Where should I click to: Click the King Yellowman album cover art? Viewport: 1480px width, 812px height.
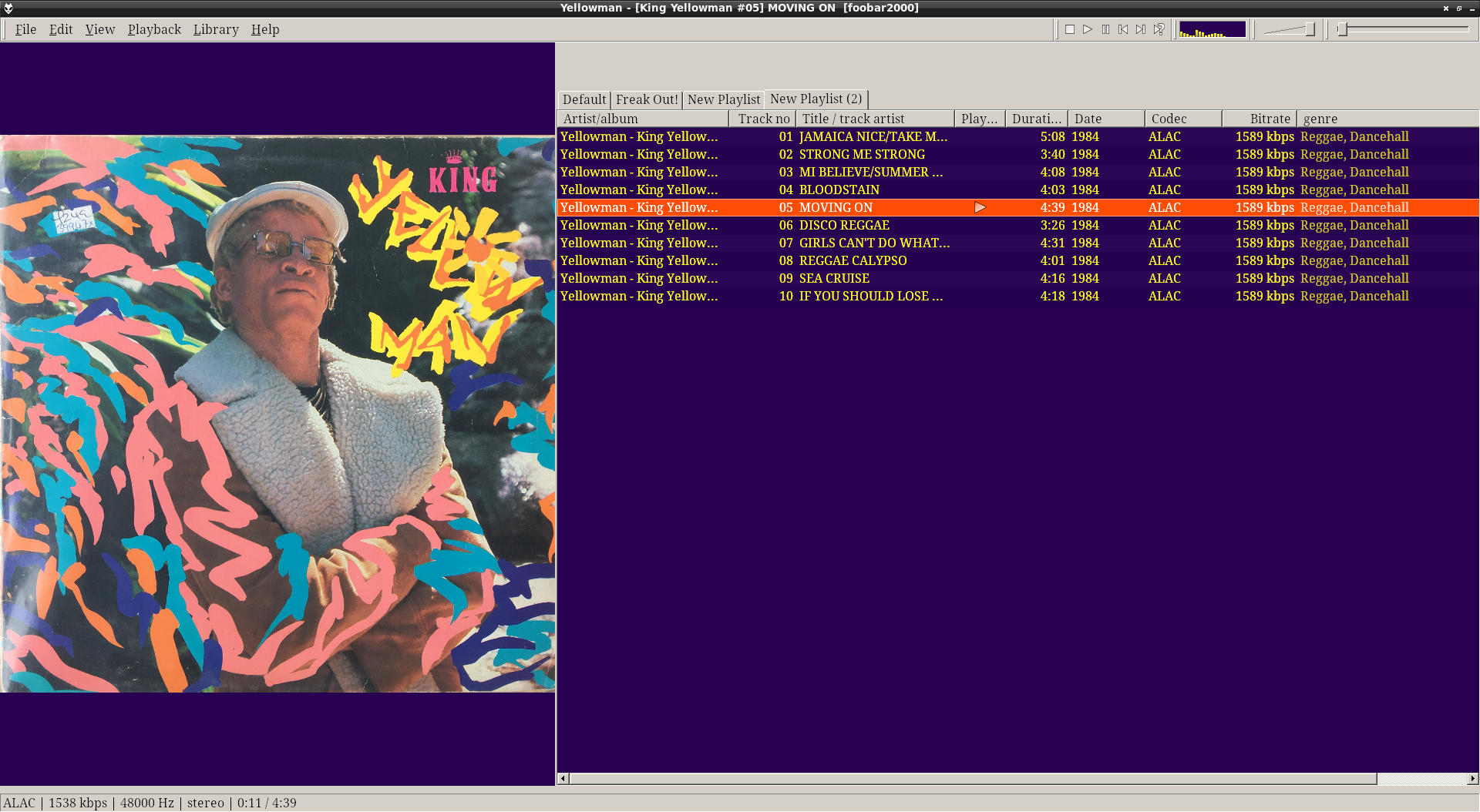[277, 414]
